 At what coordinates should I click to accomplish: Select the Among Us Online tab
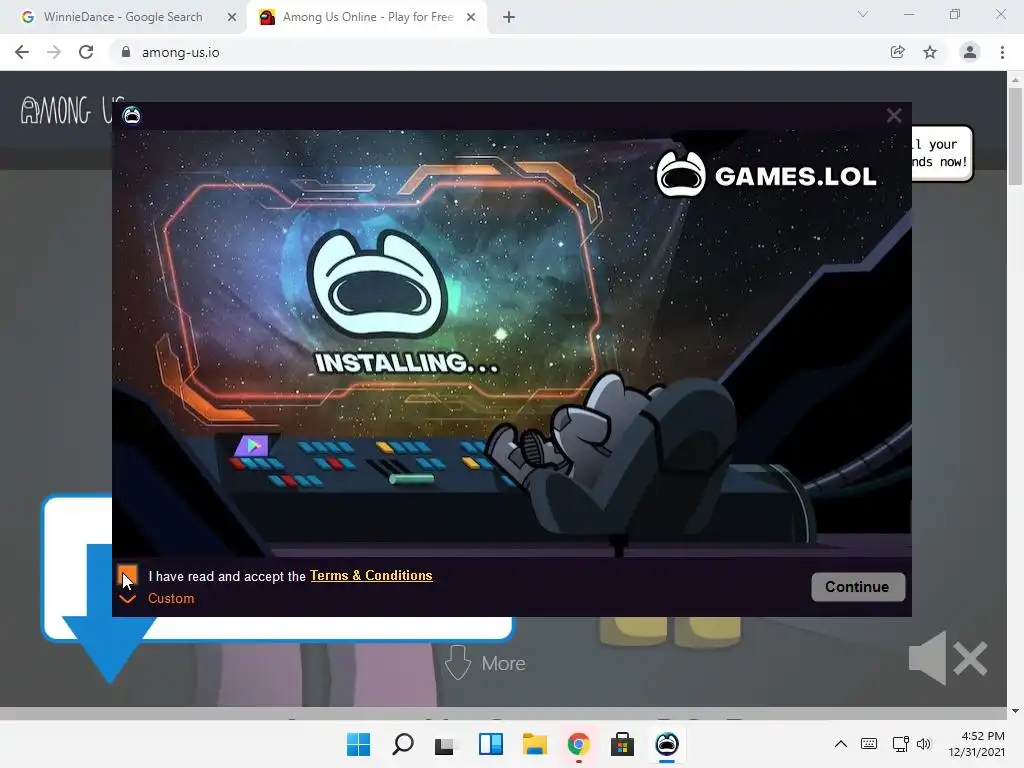click(x=368, y=17)
